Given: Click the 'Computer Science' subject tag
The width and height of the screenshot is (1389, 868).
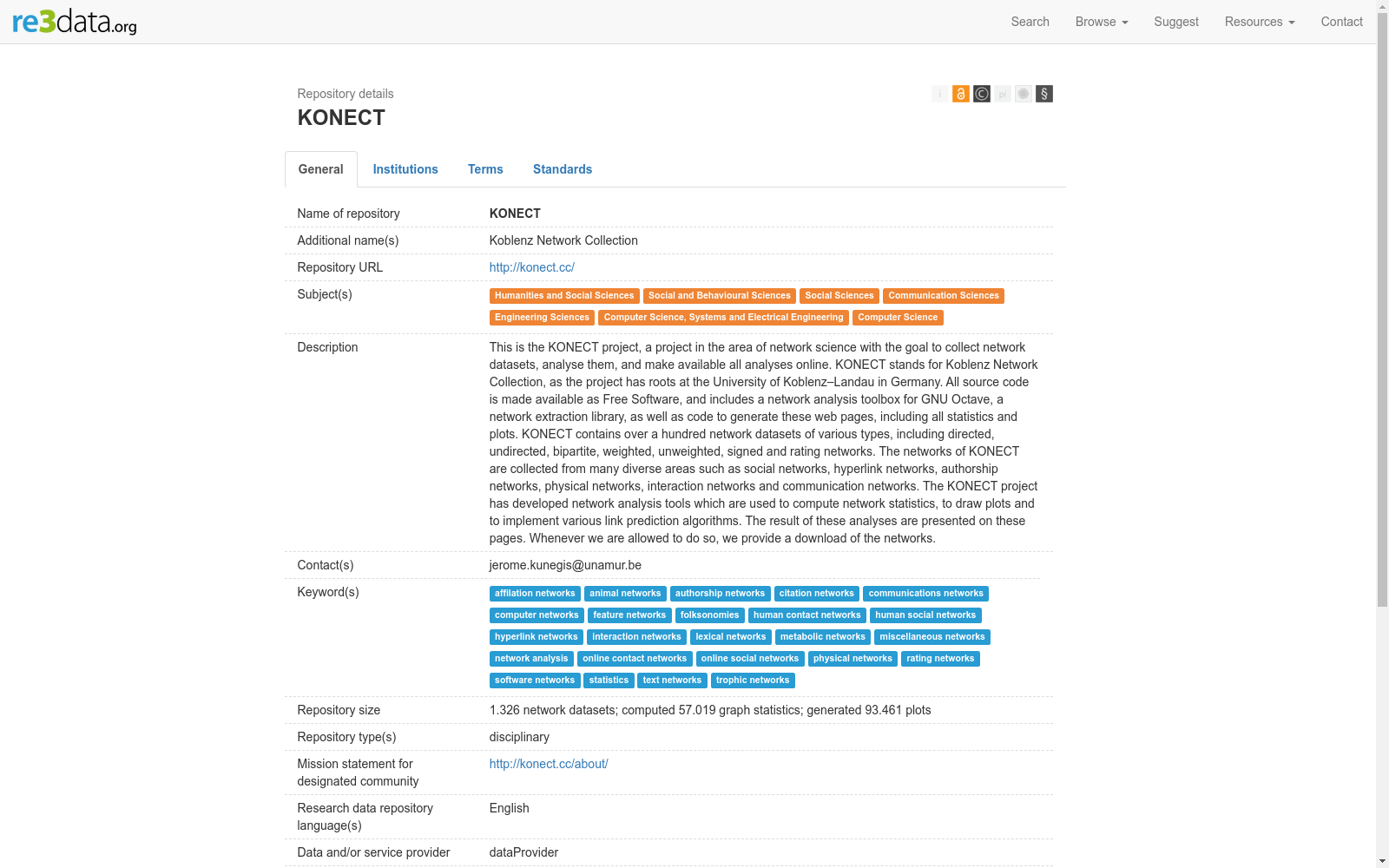Looking at the screenshot, I should pos(897,318).
